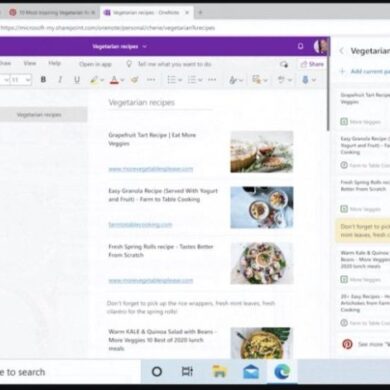Viewport: 390px width, 390px height.
Task: Open the user profile picture
Action: point(321,46)
